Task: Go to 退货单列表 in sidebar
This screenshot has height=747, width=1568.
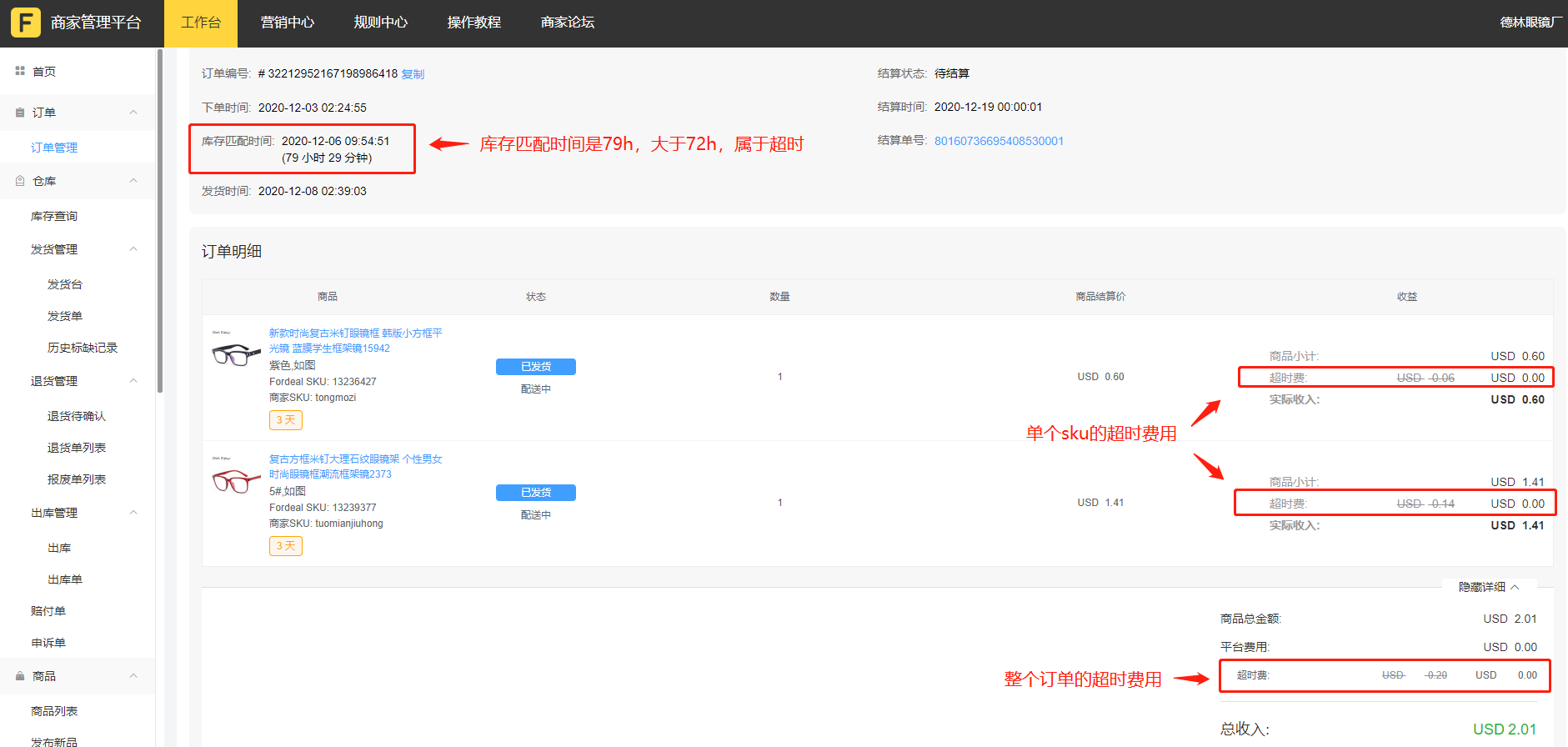Action: point(77,448)
